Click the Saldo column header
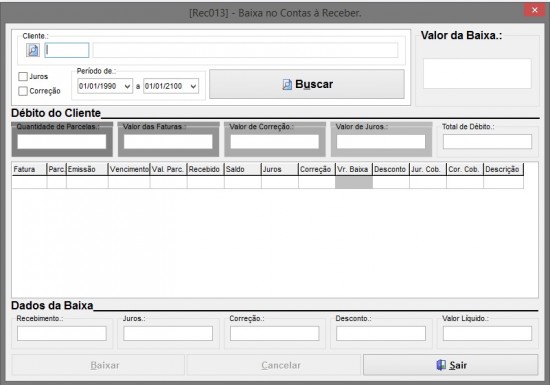550x385 pixels. point(243,169)
